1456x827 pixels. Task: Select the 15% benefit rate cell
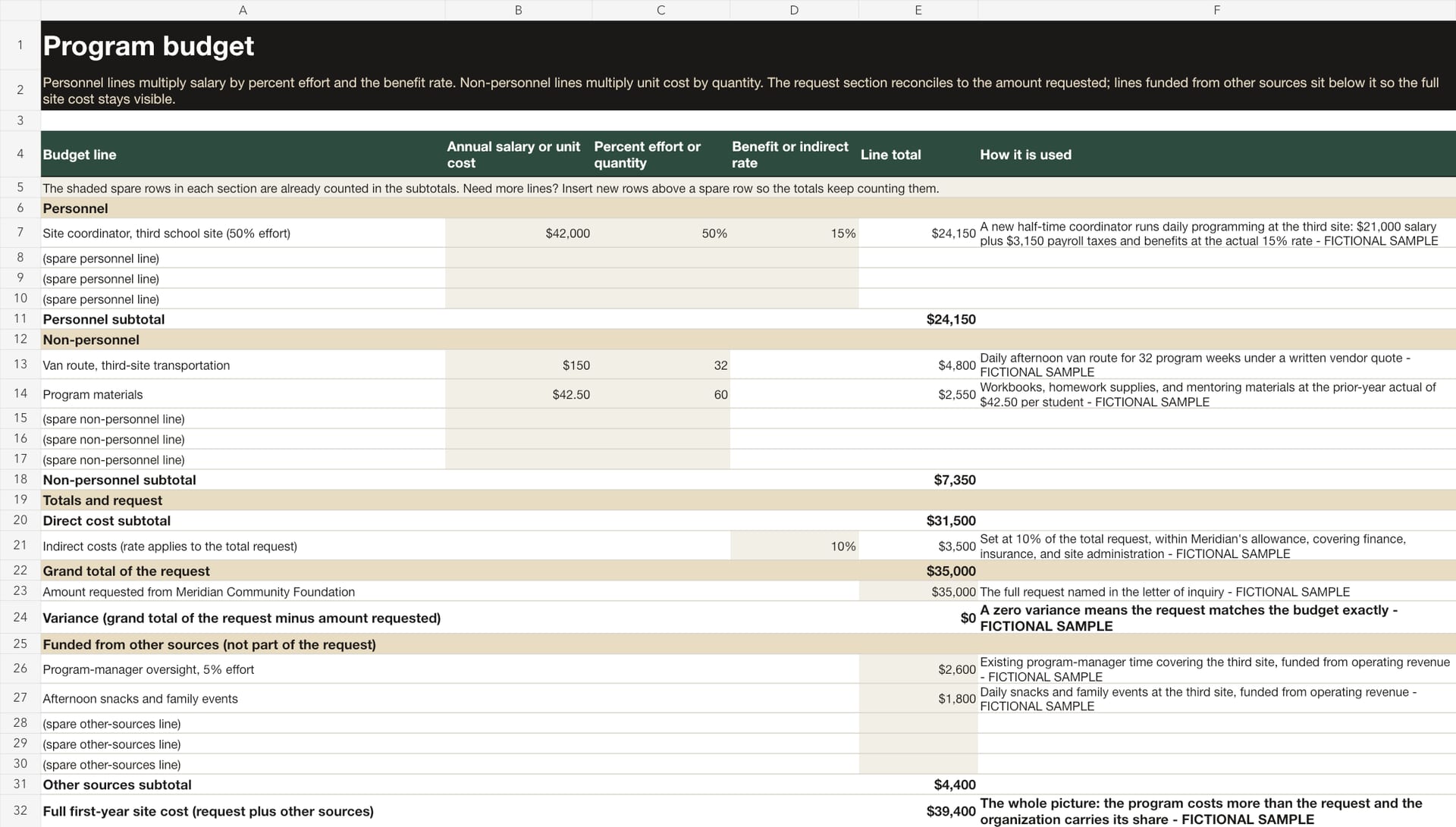(794, 233)
